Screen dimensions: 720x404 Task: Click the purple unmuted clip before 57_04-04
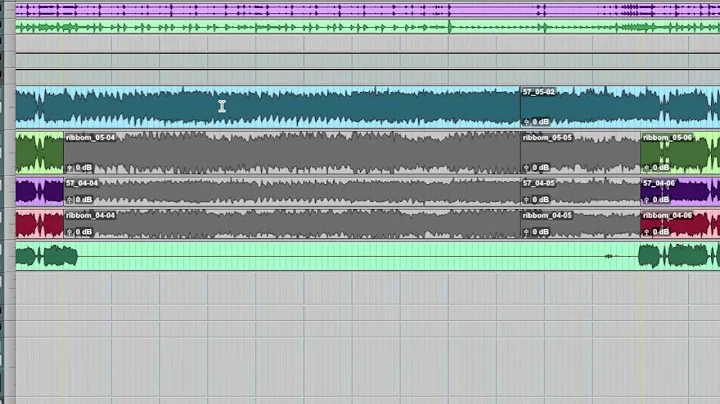click(39, 191)
